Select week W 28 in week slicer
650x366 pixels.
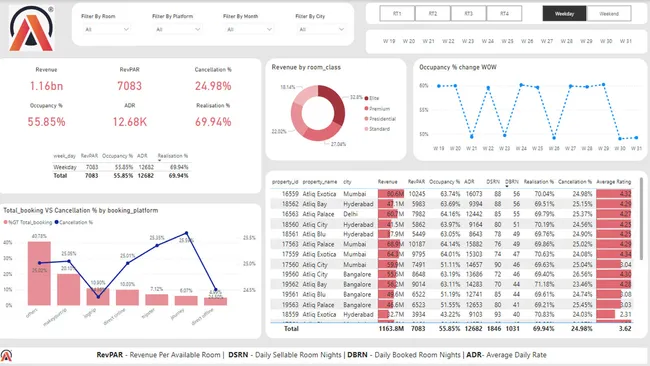click(x=567, y=41)
